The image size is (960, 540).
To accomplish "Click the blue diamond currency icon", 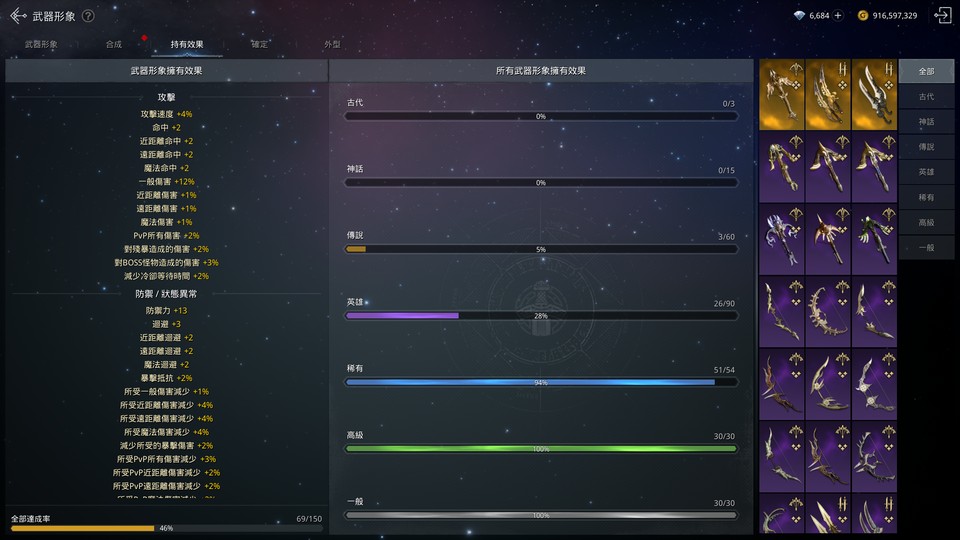I will [799, 15].
